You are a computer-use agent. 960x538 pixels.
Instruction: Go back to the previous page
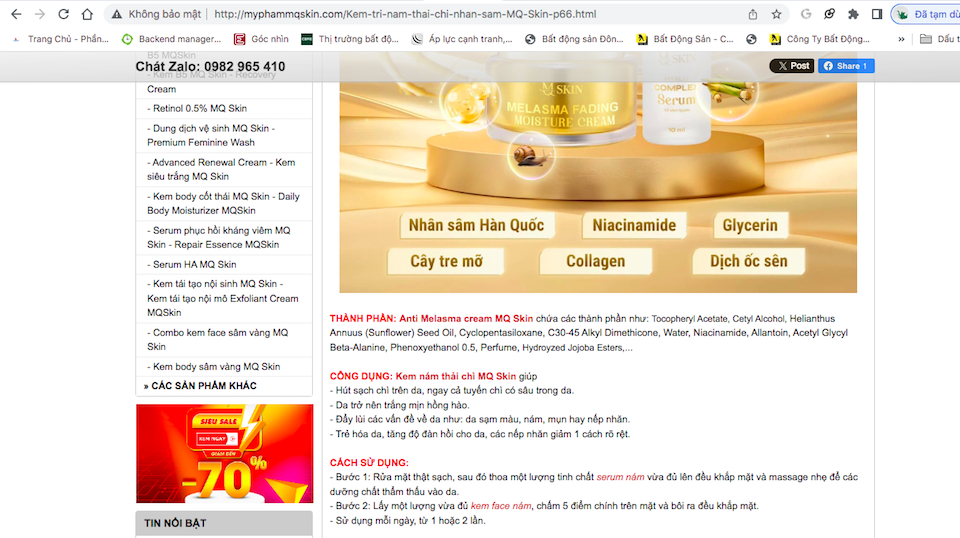coord(16,14)
